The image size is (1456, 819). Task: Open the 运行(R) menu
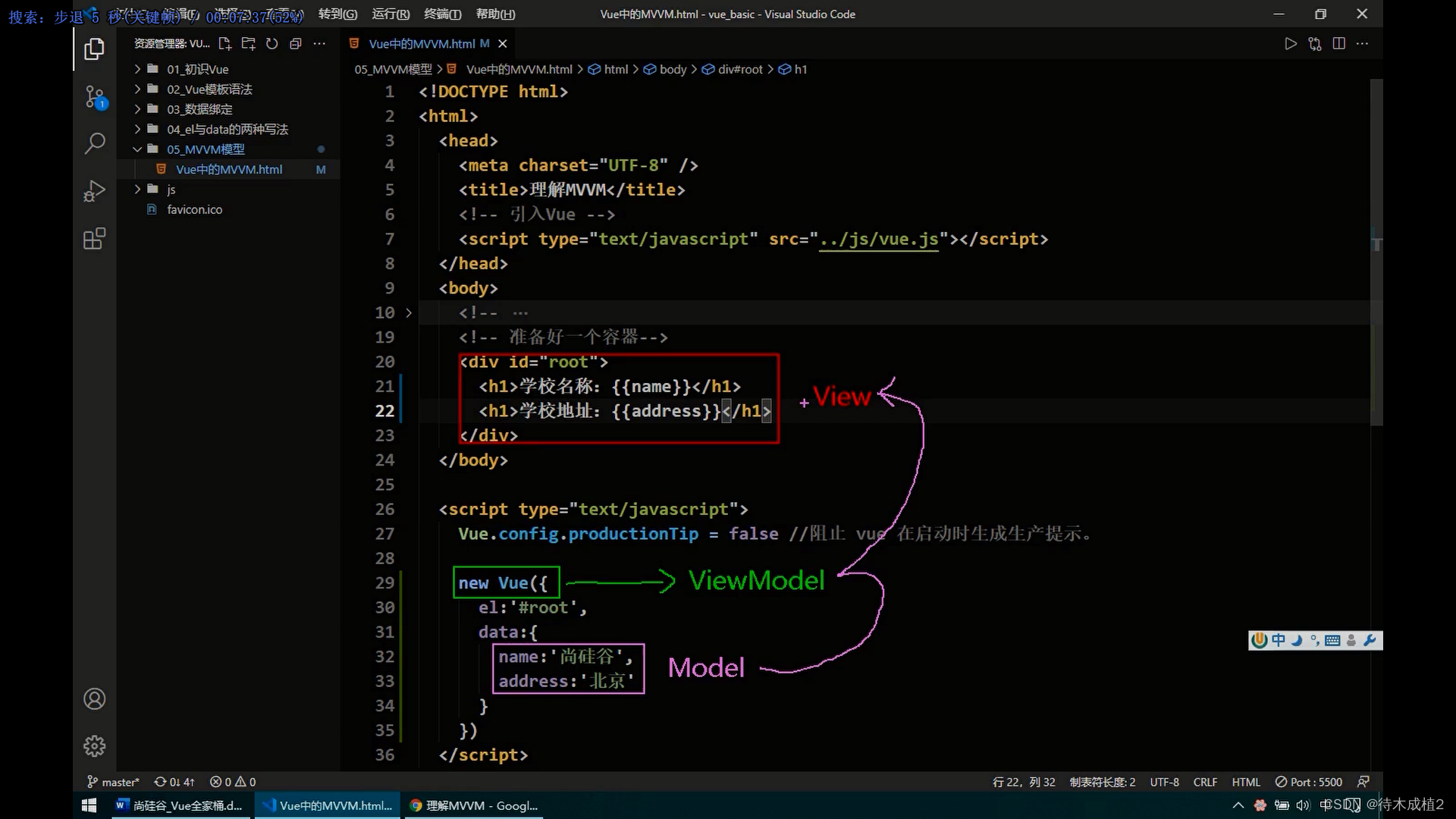[x=391, y=14]
